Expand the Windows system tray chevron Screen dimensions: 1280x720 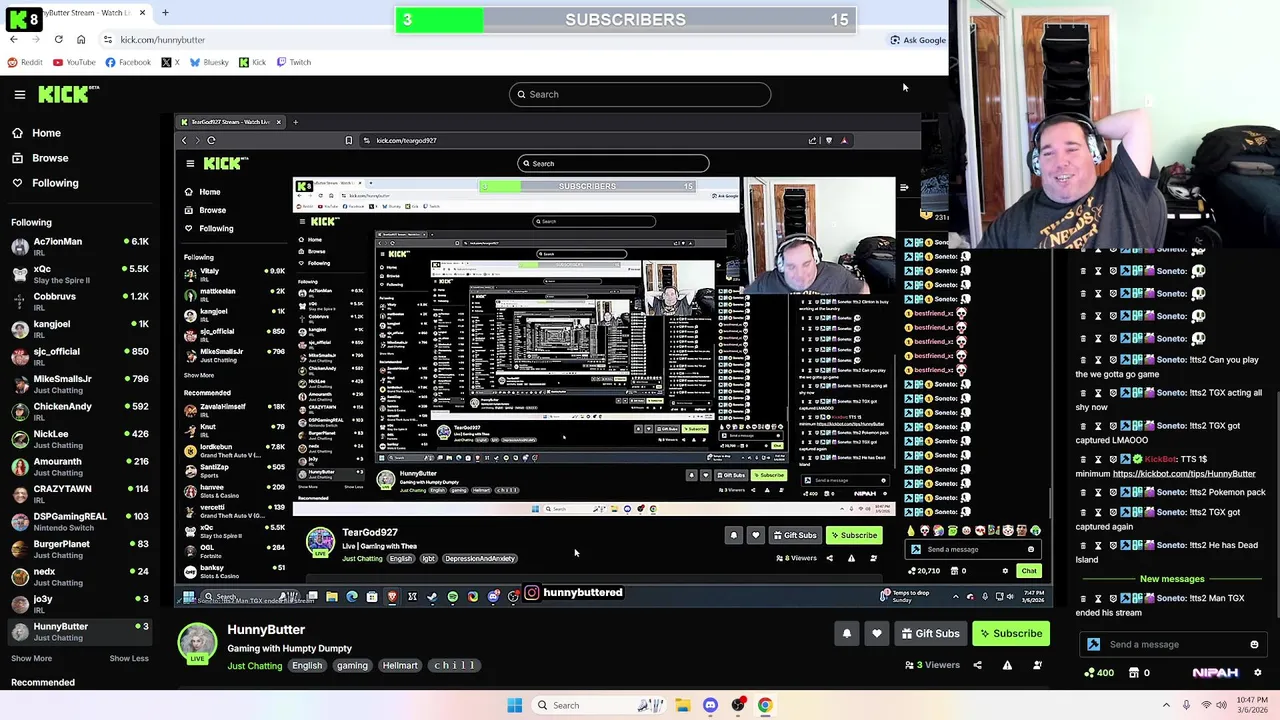[x=1166, y=705]
